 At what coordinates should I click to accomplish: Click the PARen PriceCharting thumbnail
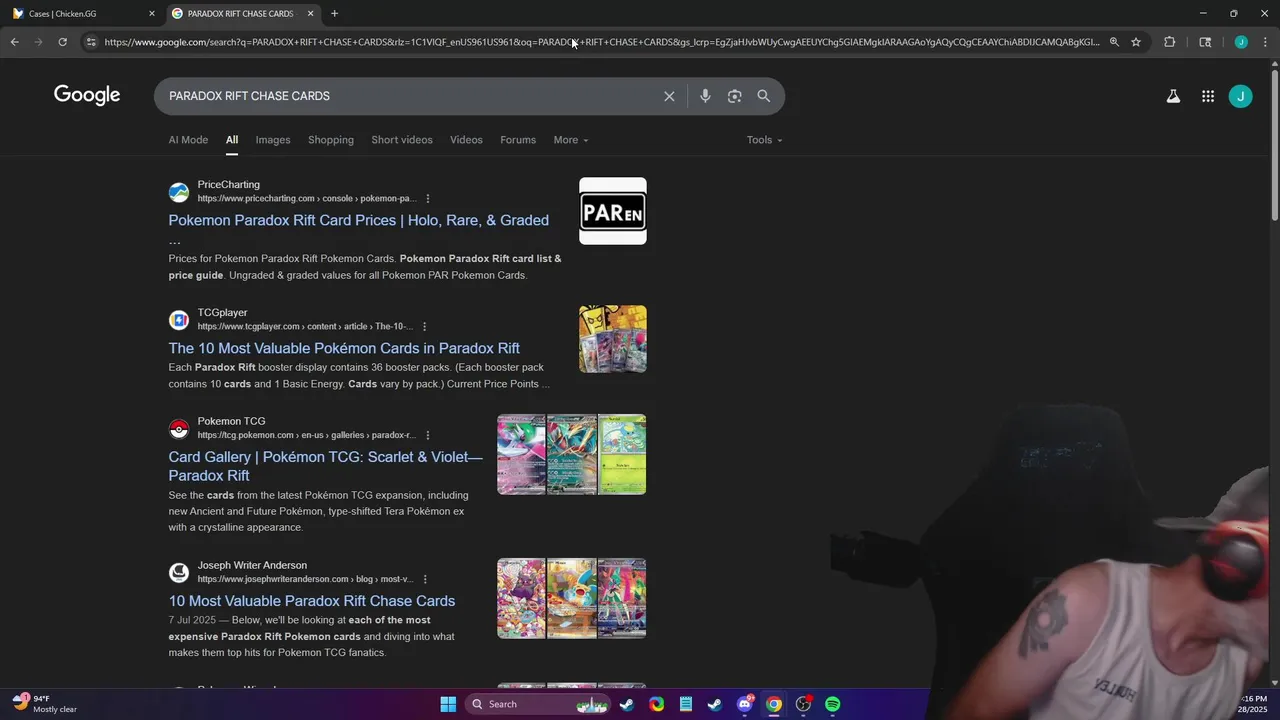click(x=613, y=211)
